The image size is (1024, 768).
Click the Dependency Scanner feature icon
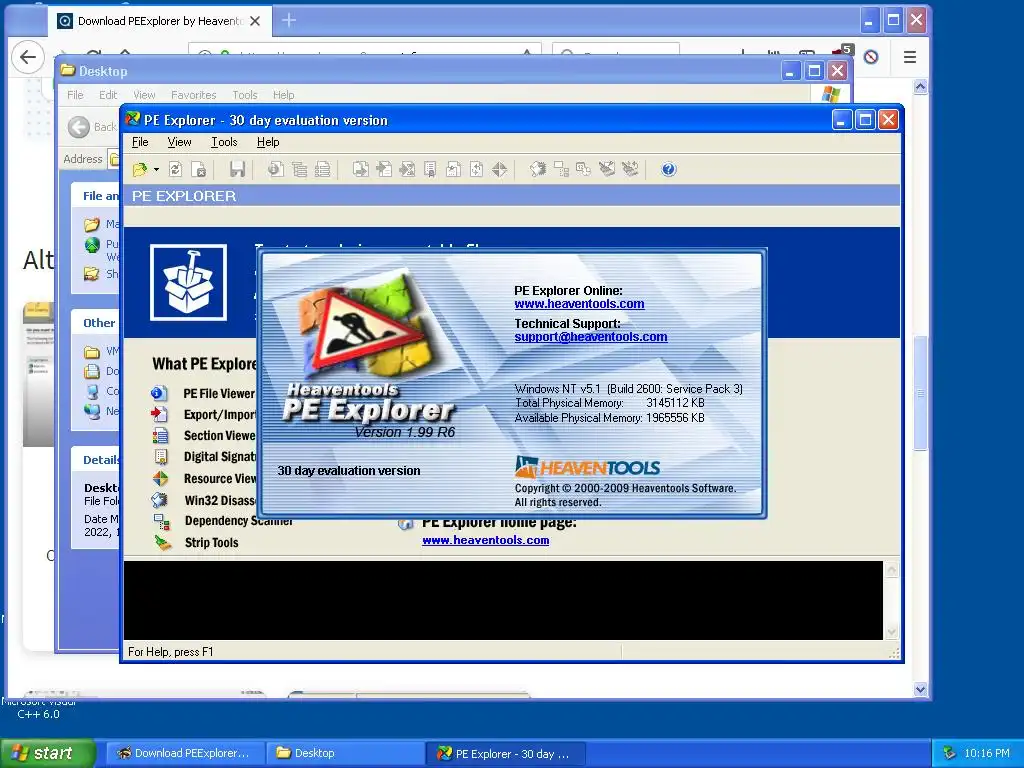161,521
